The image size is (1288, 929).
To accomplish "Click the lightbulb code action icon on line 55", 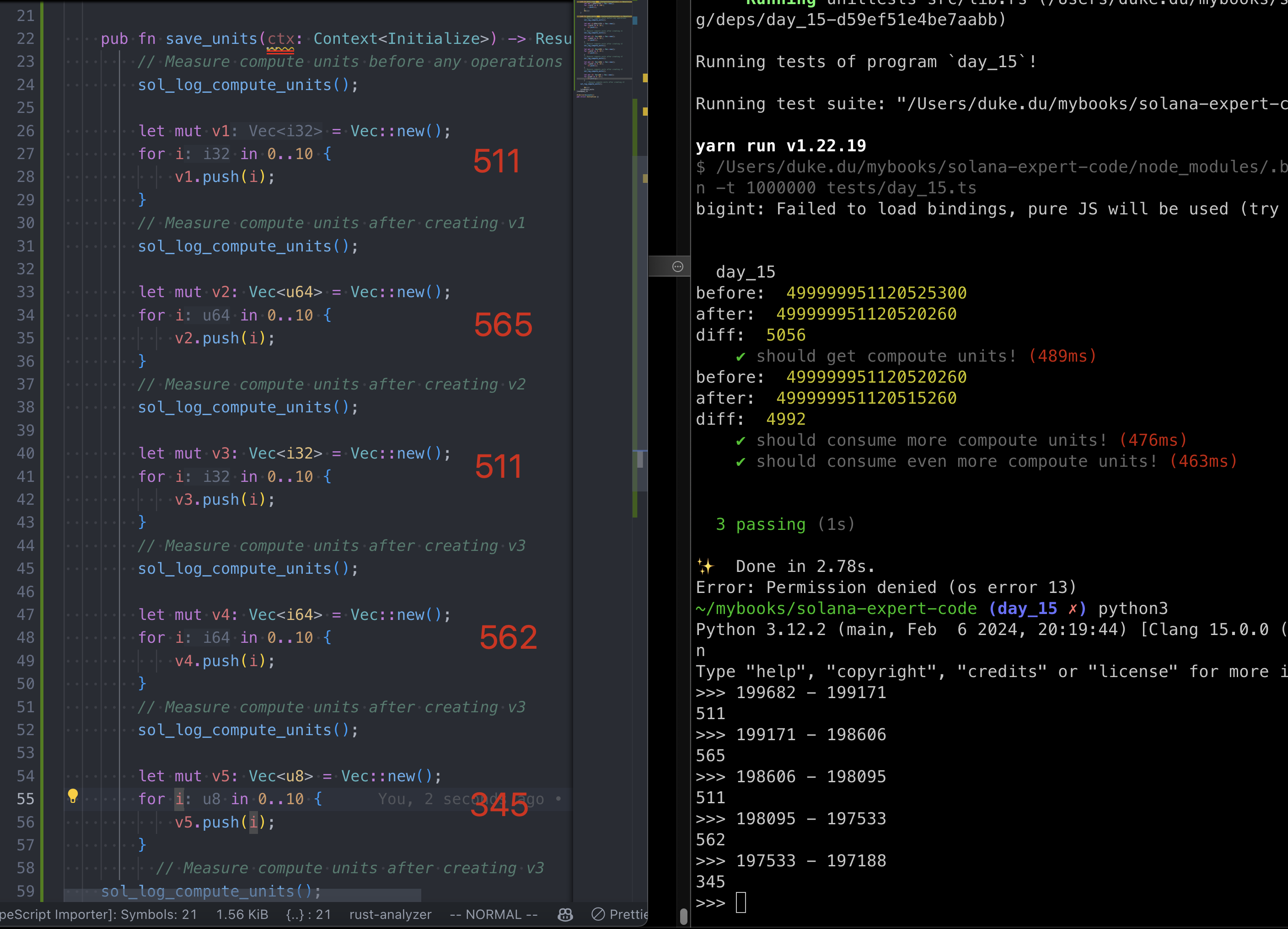I will pos(73,796).
